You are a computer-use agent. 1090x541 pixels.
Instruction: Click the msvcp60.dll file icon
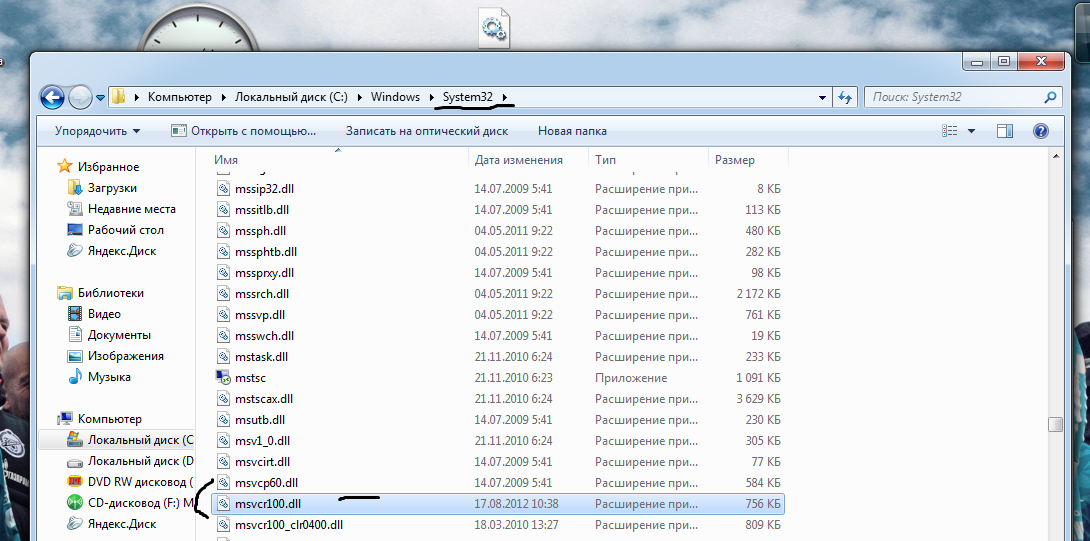click(222, 482)
